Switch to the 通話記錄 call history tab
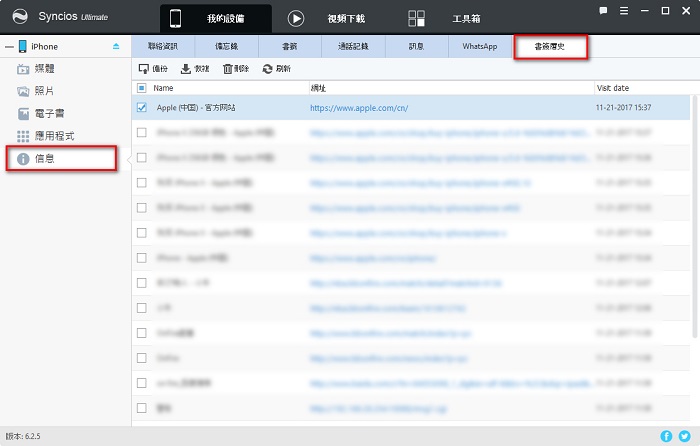This screenshot has height=446, width=700. click(353, 46)
